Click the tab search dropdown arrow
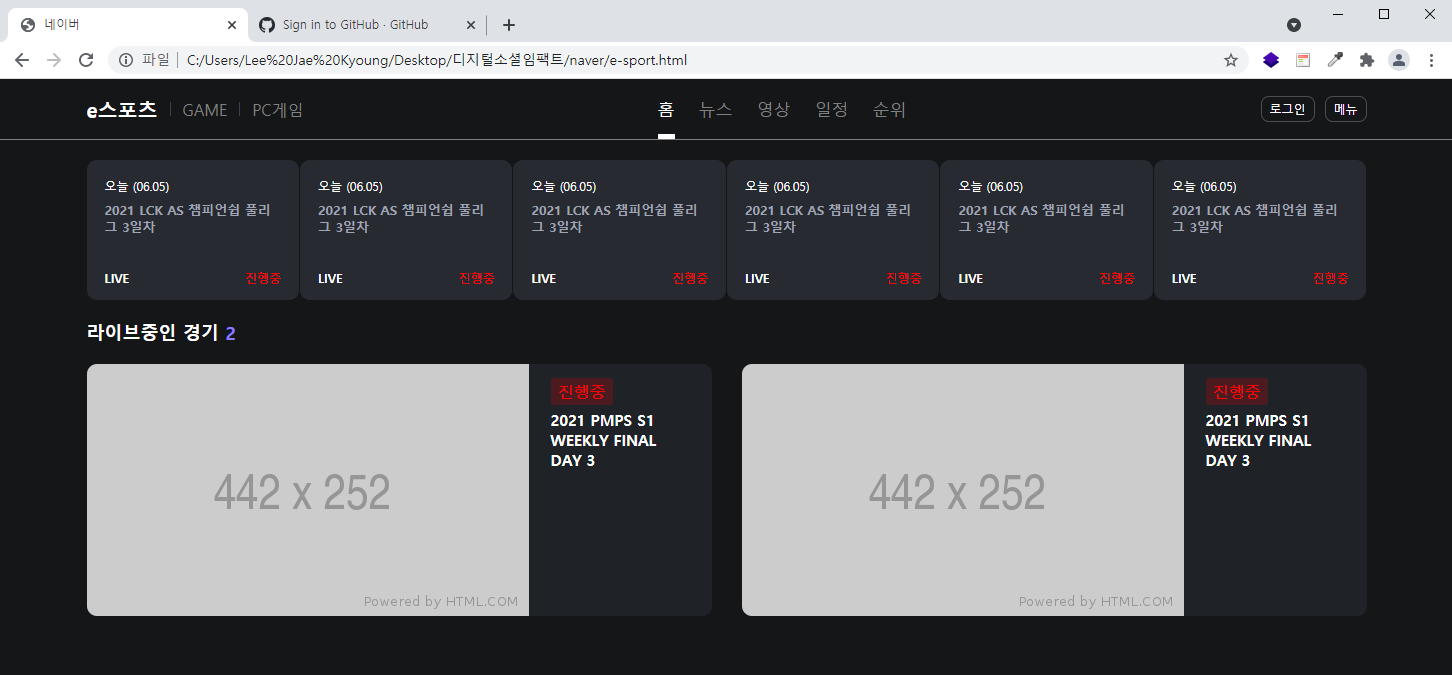The width and height of the screenshot is (1452, 675). pyautogui.click(x=1293, y=25)
